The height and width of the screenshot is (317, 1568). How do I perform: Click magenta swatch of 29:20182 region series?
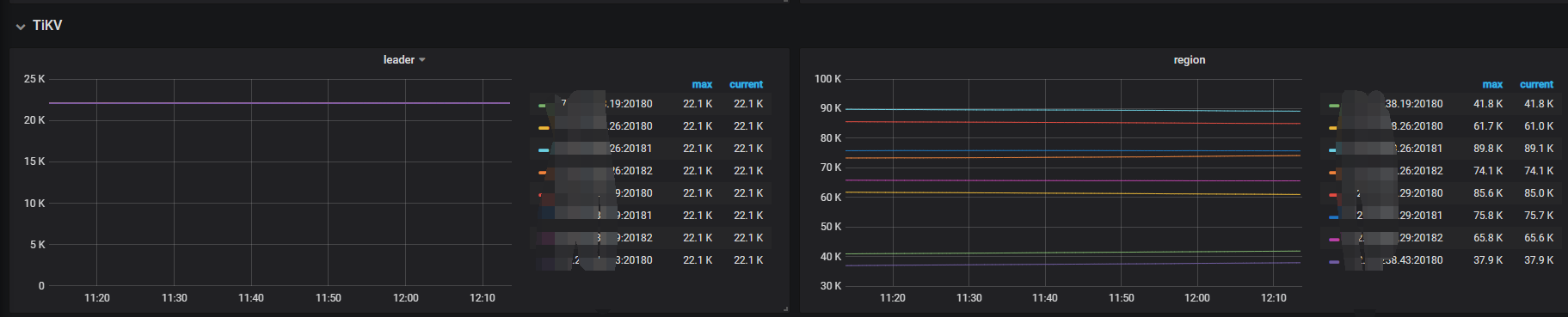(1333, 240)
